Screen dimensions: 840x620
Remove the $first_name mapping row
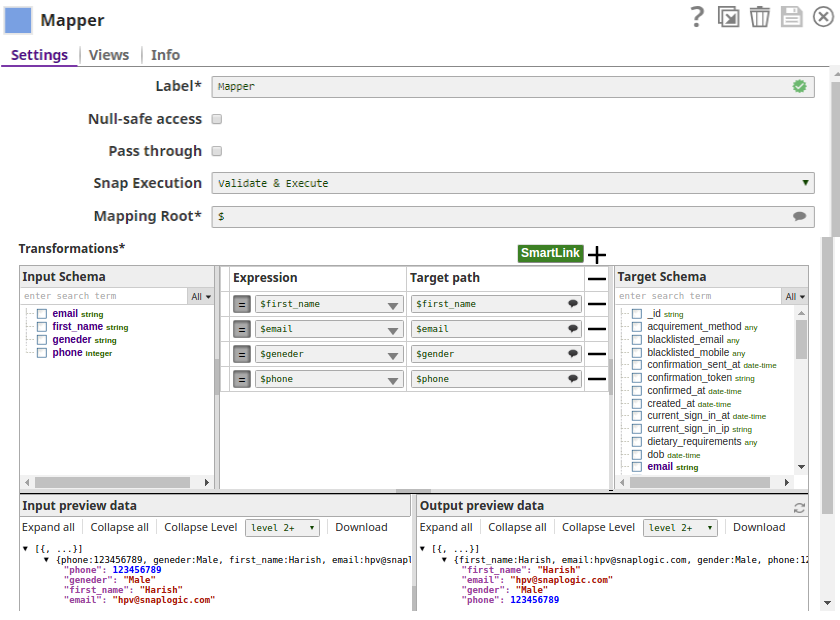pos(596,304)
